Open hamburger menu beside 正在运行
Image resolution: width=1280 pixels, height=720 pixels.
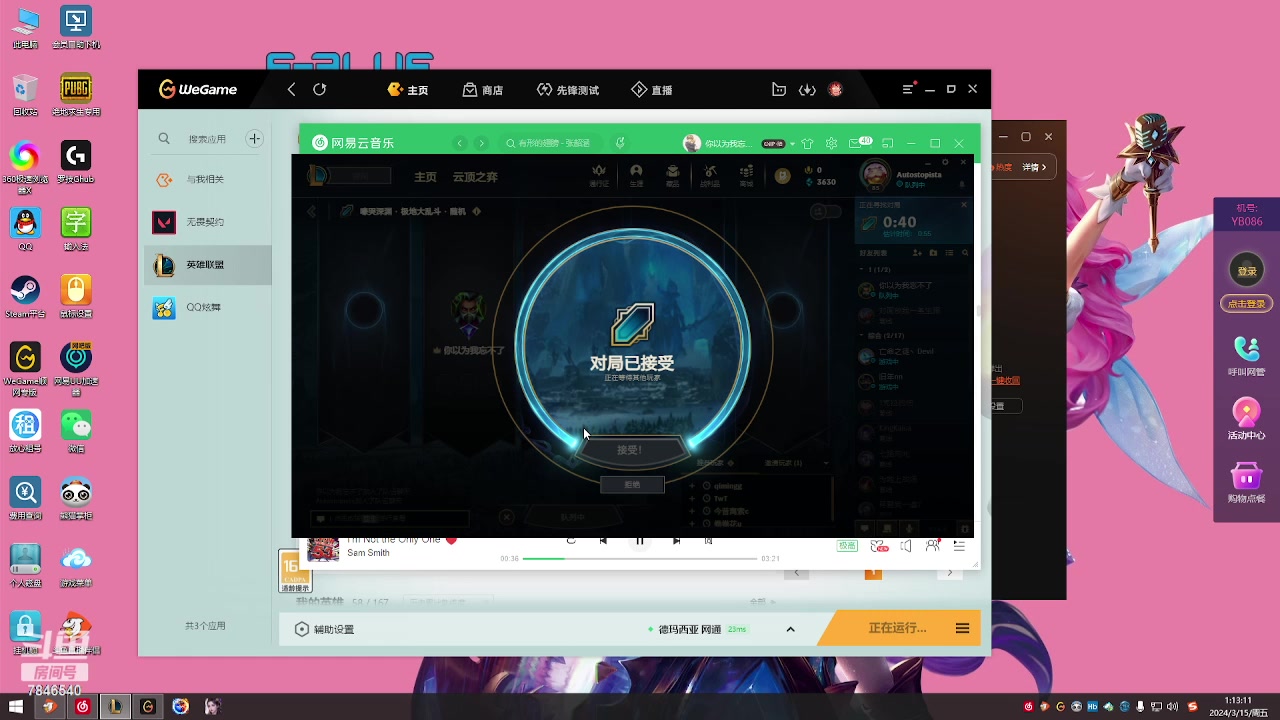tap(962, 628)
